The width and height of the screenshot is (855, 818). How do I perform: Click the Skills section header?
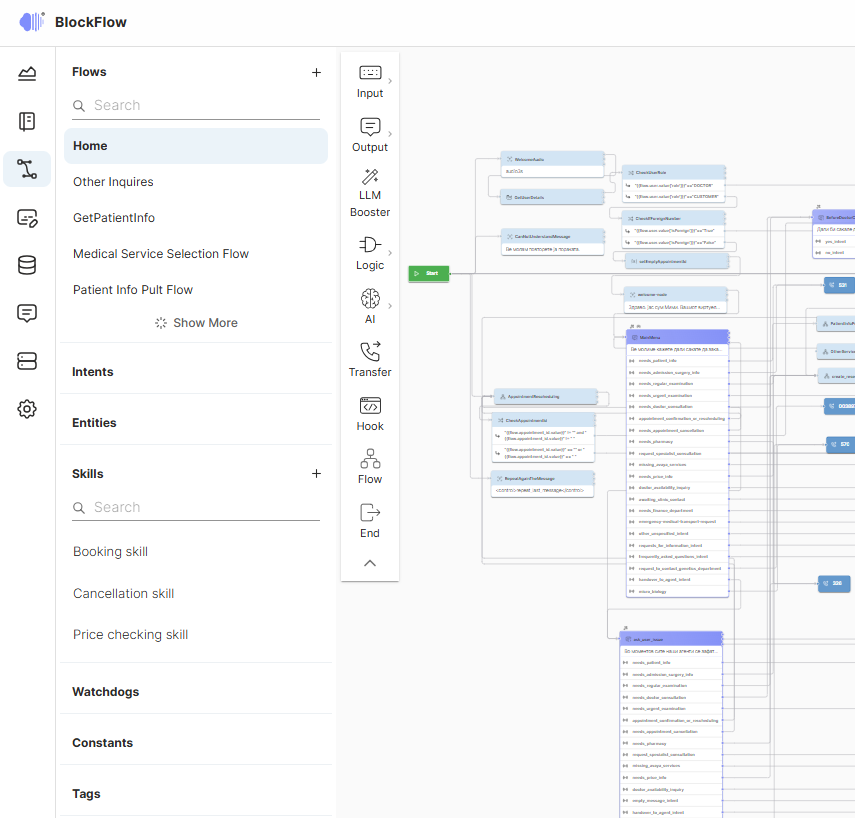[87, 473]
